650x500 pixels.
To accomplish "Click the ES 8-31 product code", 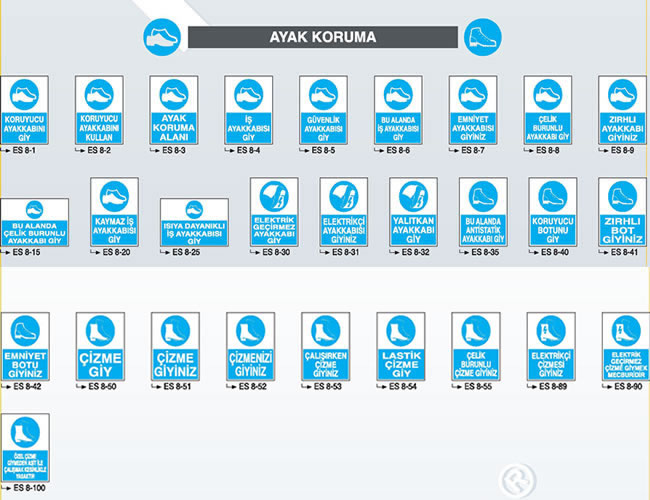I will pyautogui.click(x=346, y=252).
